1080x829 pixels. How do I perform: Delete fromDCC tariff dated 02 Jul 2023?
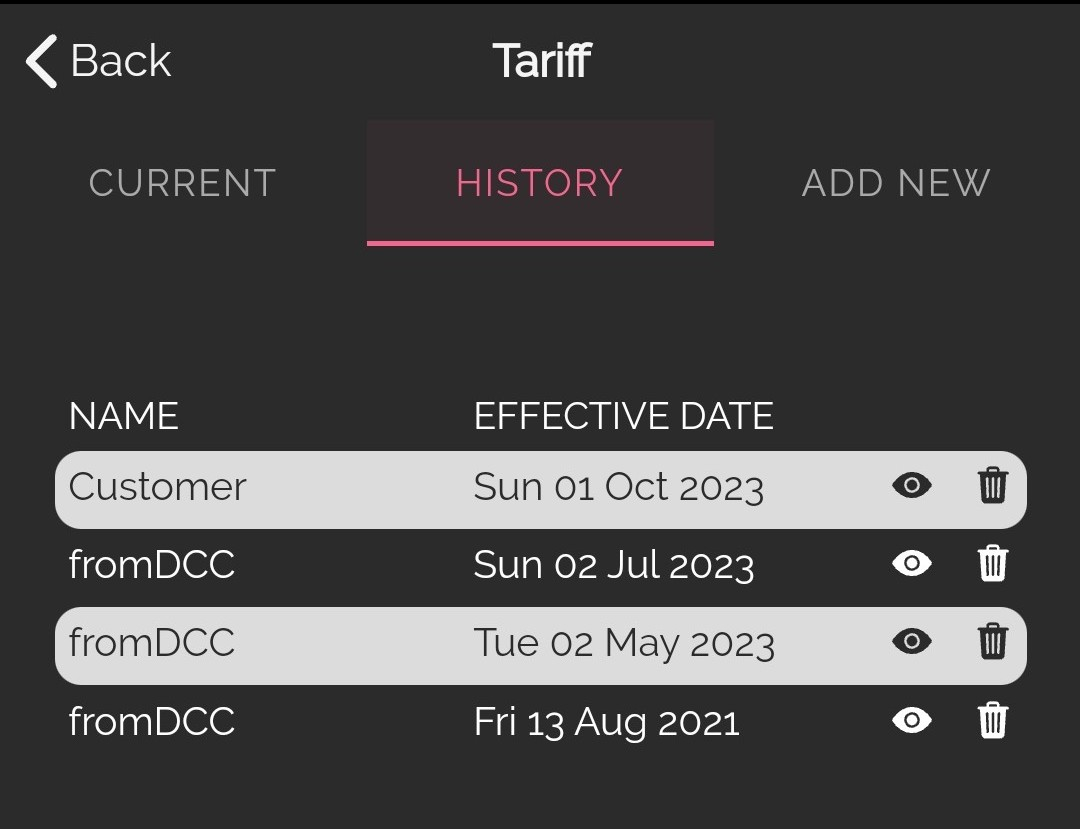pos(993,563)
